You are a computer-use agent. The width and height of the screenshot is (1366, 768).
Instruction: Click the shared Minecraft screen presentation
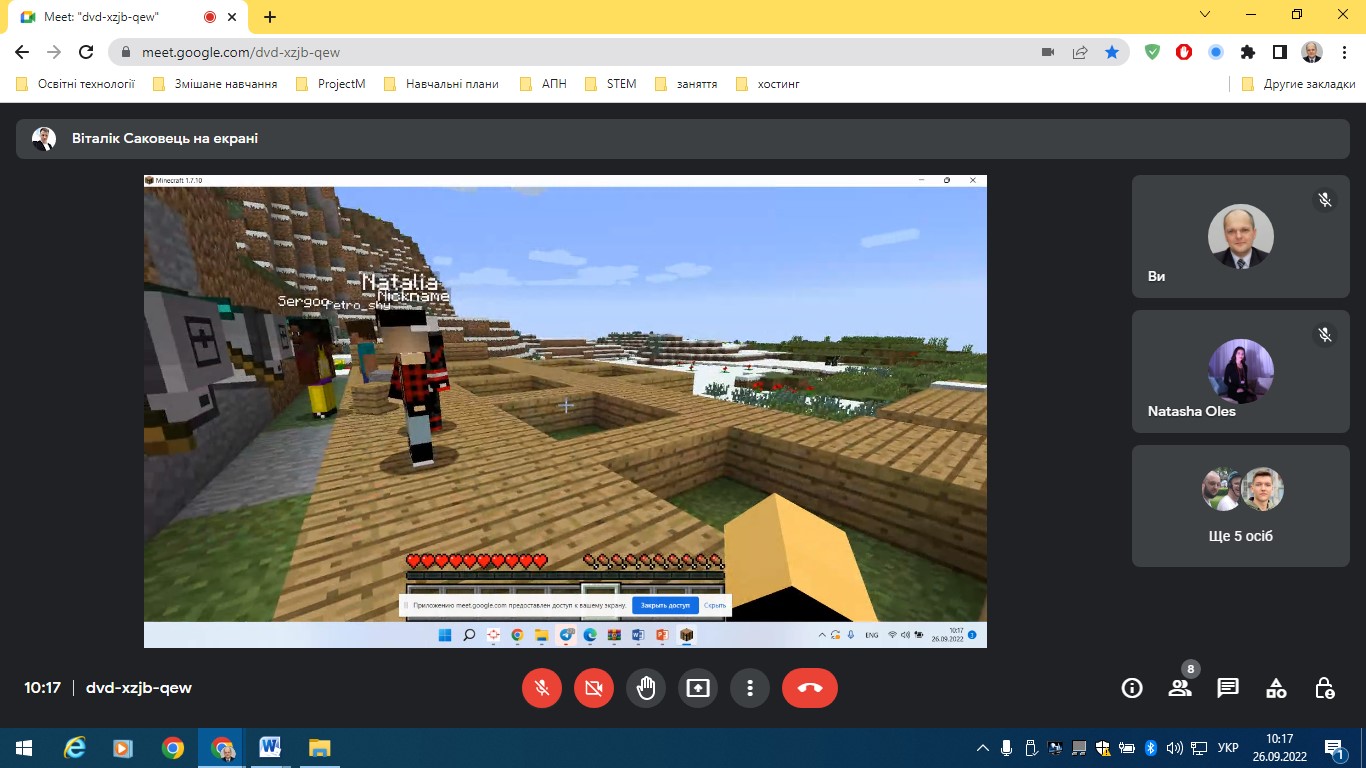pos(565,411)
